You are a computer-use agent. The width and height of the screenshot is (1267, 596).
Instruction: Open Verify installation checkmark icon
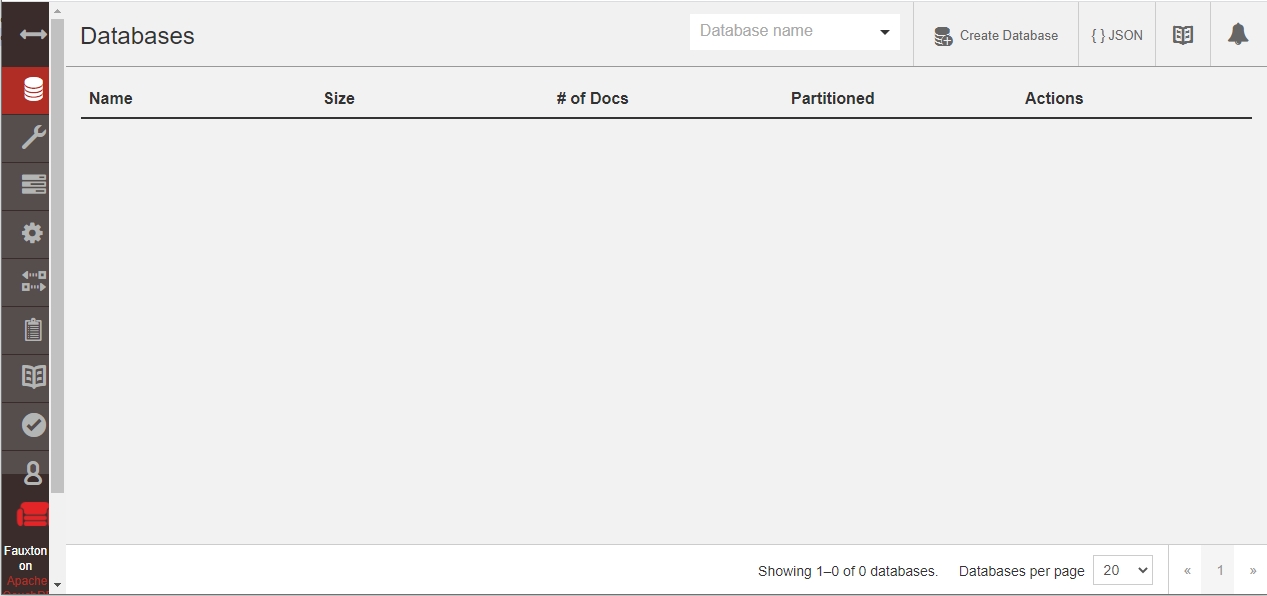33,425
